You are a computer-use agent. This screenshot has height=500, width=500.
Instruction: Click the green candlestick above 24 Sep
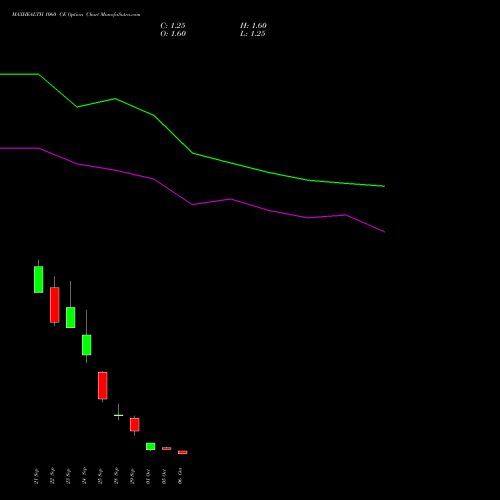87,345
